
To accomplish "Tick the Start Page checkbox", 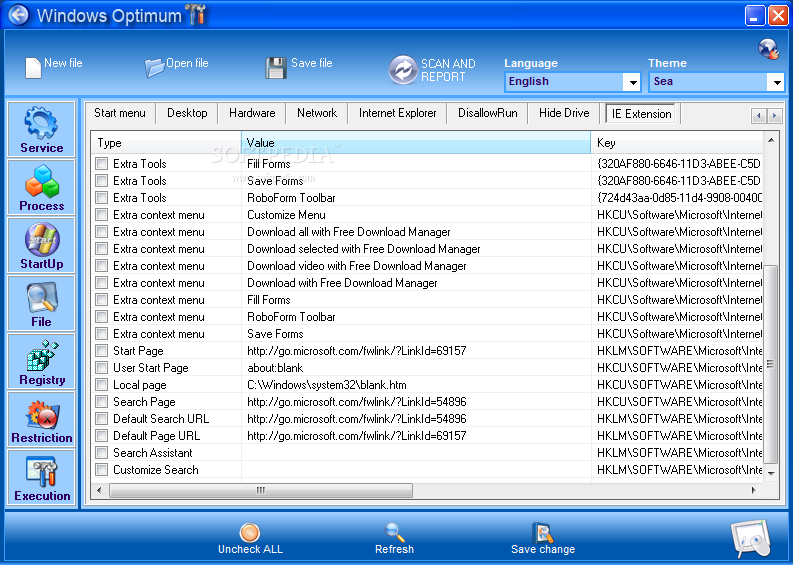I will [102, 351].
